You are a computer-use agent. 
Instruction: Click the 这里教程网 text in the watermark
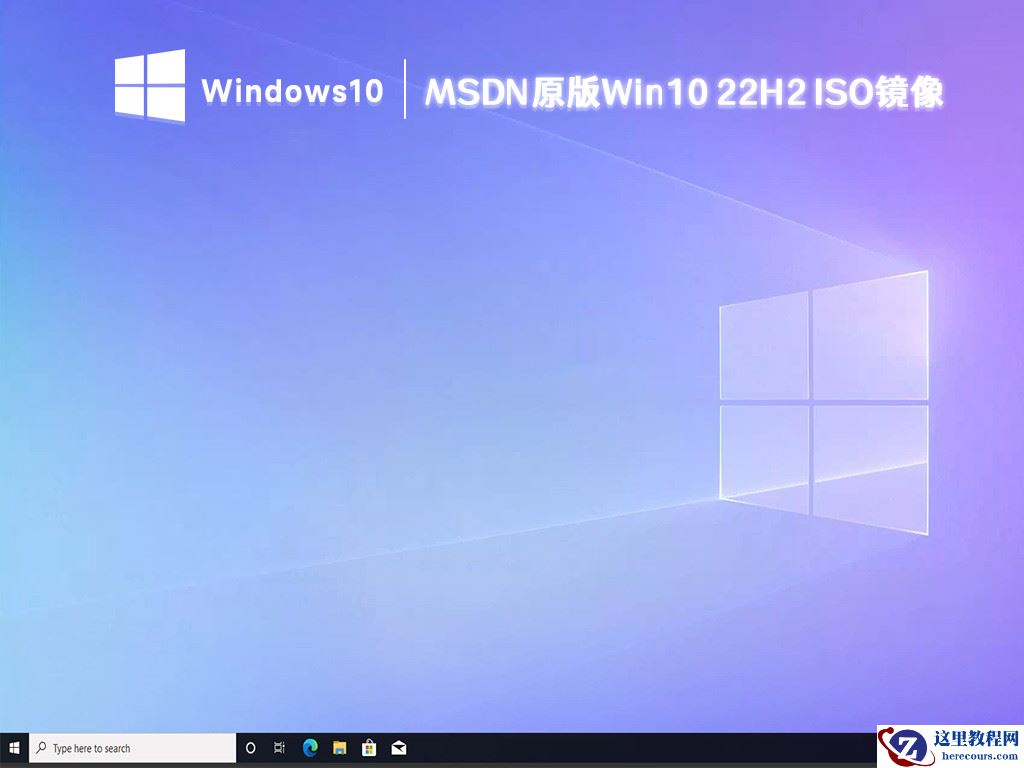point(975,738)
